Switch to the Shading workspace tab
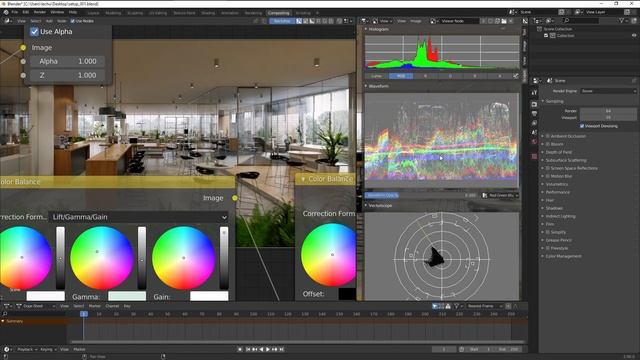This screenshot has width=640, height=360. 208,13
